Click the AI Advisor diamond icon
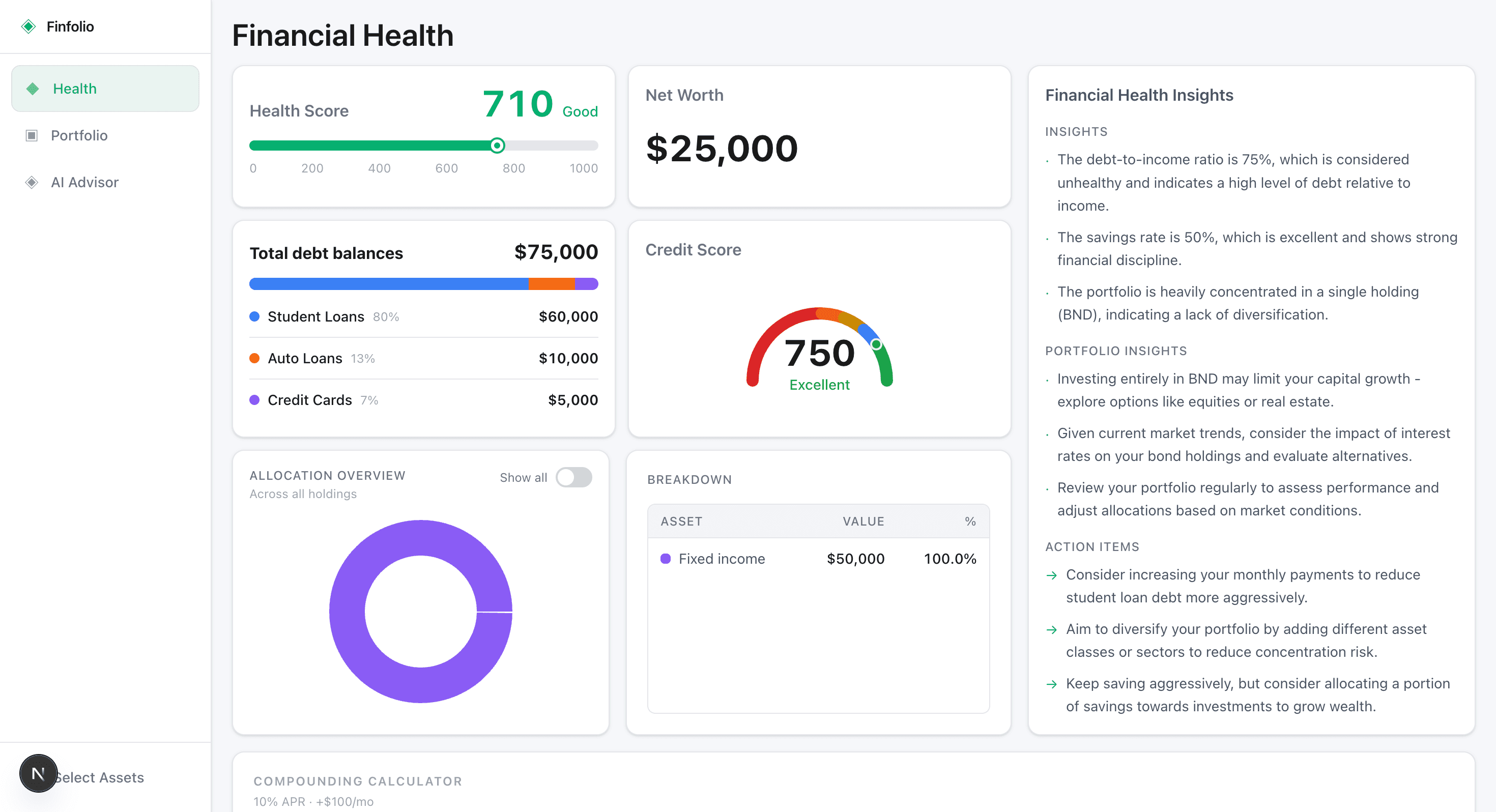 (x=32, y=182)
